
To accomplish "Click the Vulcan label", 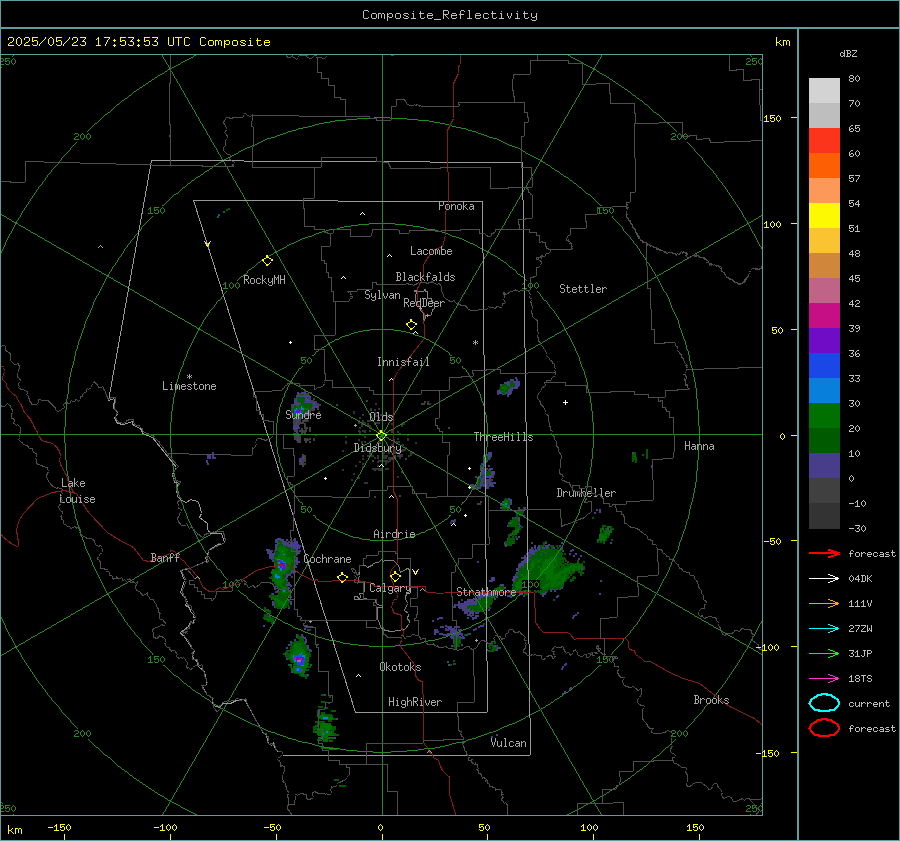I will coord(509,743).
